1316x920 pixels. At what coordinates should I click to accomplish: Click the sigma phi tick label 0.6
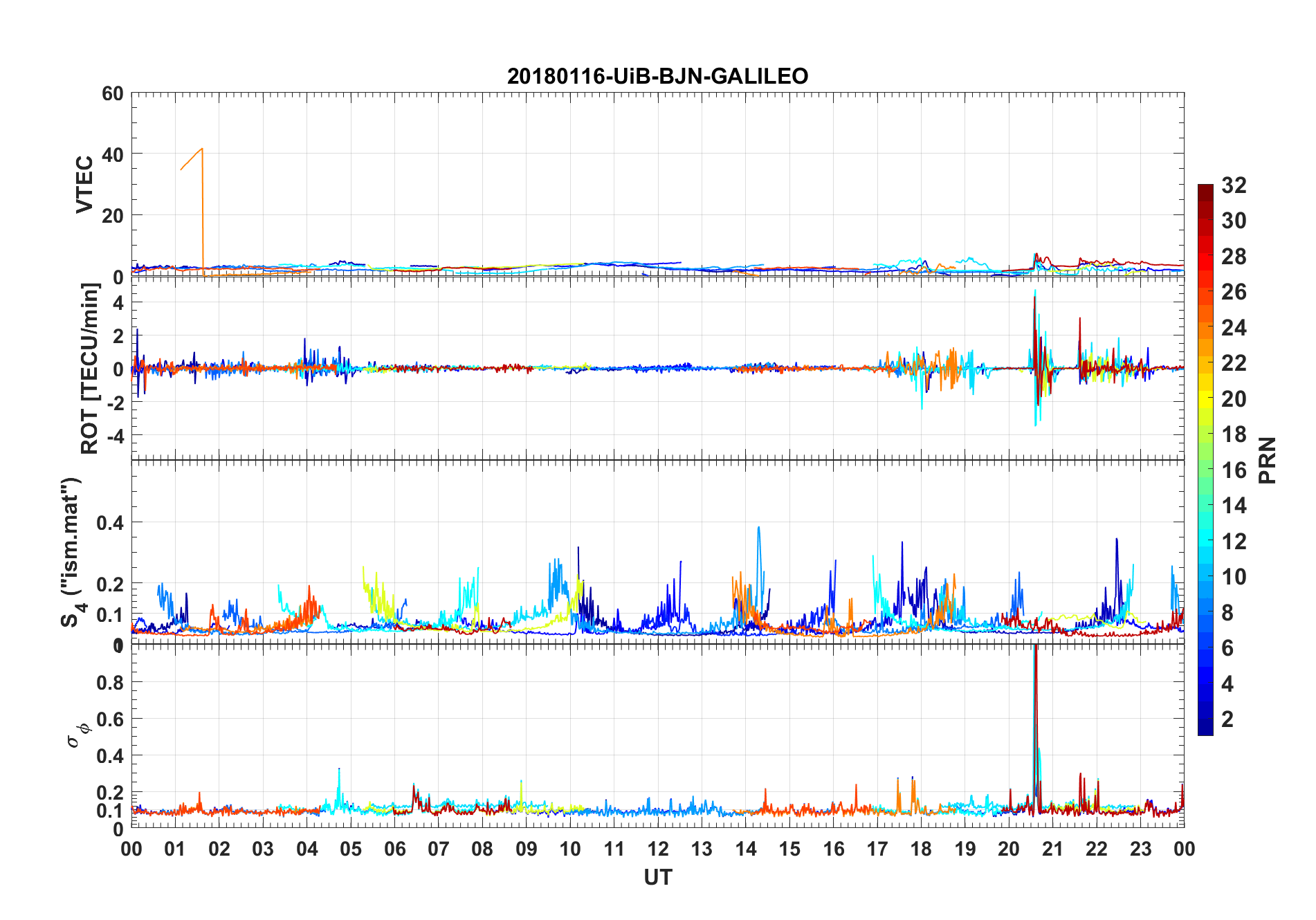tap(111, 719)
